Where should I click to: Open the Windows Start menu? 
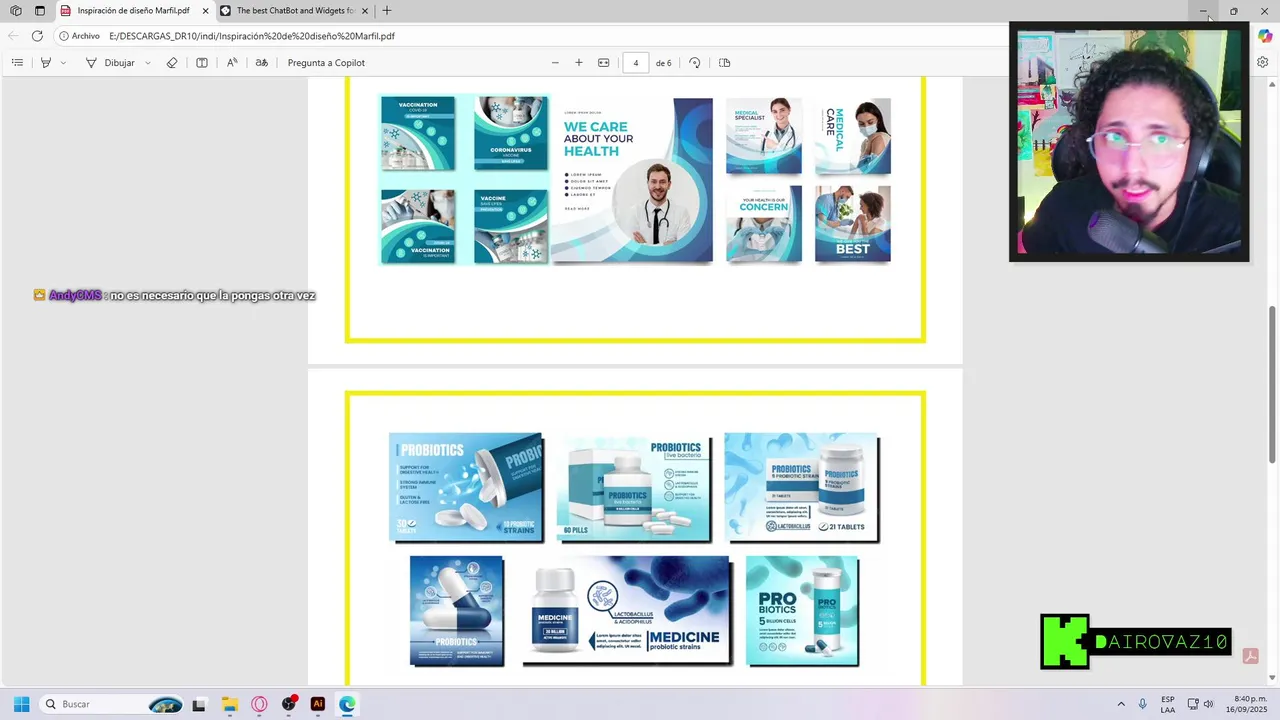[x=21, y=704]
